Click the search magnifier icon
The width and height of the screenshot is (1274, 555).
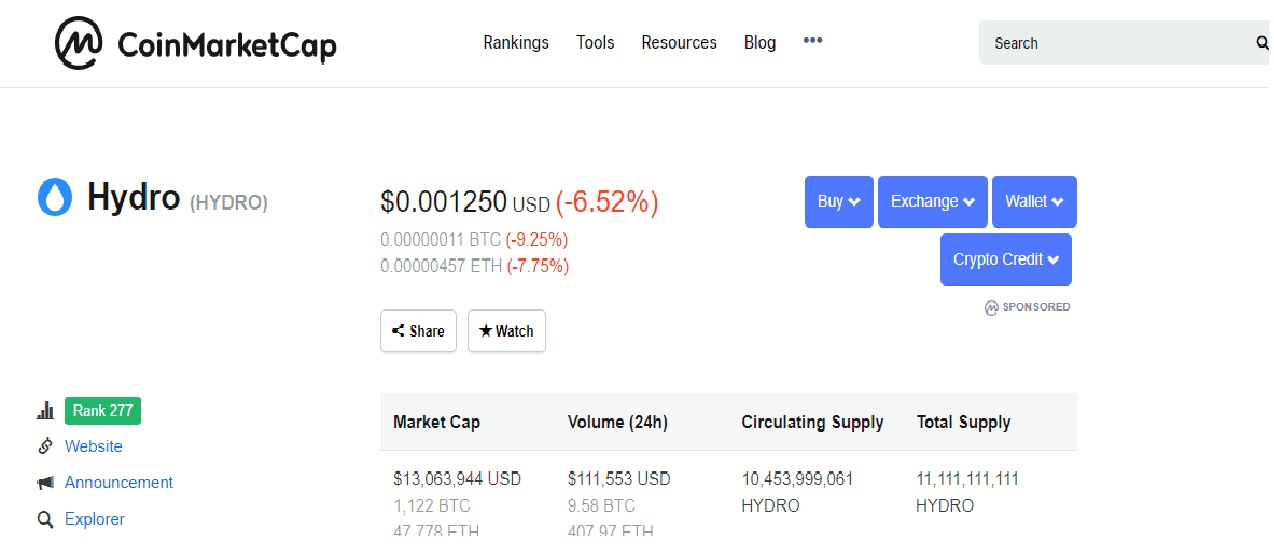tap(1262, 43)
